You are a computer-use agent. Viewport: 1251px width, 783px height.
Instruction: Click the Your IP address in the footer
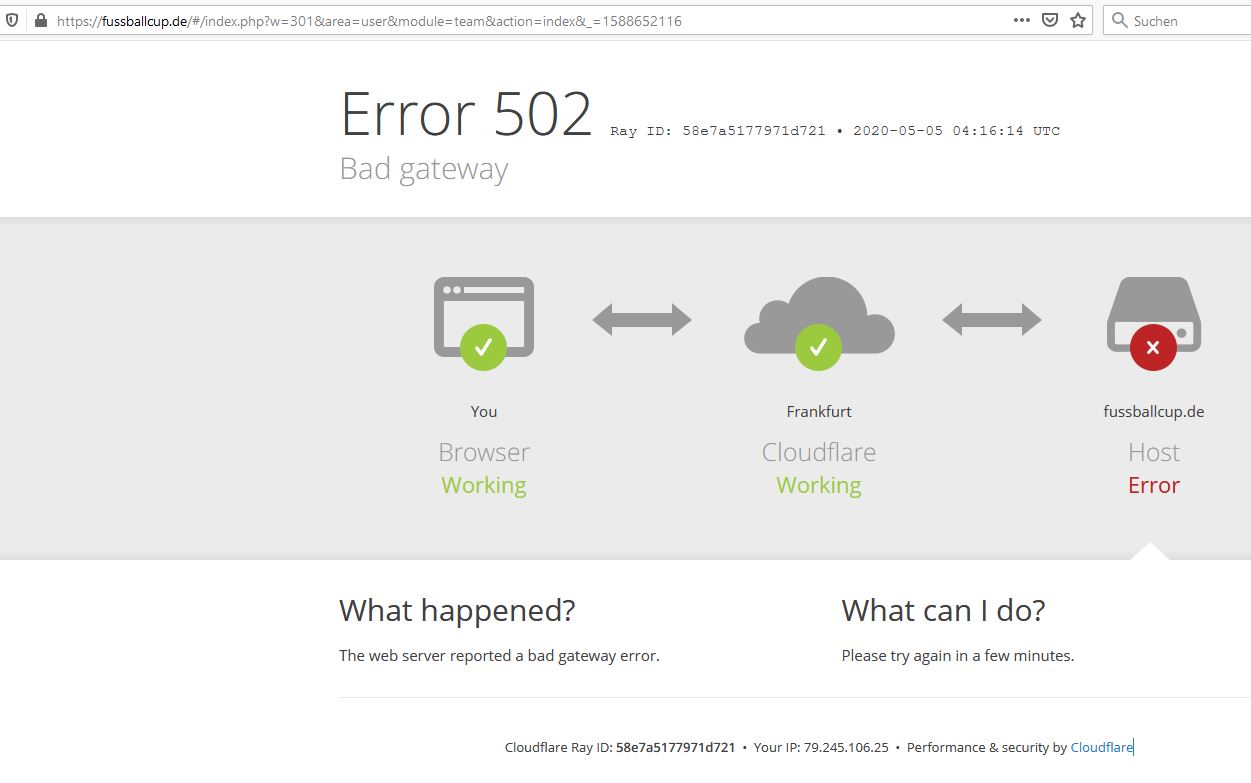[x=845, y=747]
